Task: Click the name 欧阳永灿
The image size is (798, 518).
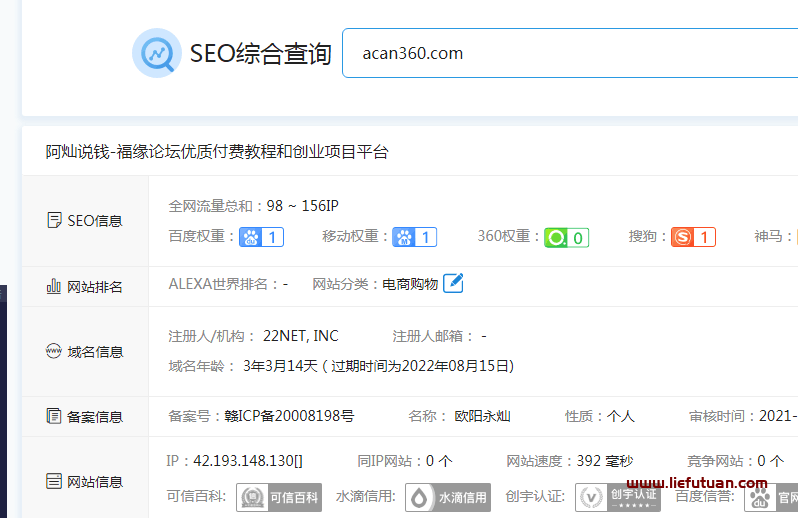Action: tap(482, 416)
